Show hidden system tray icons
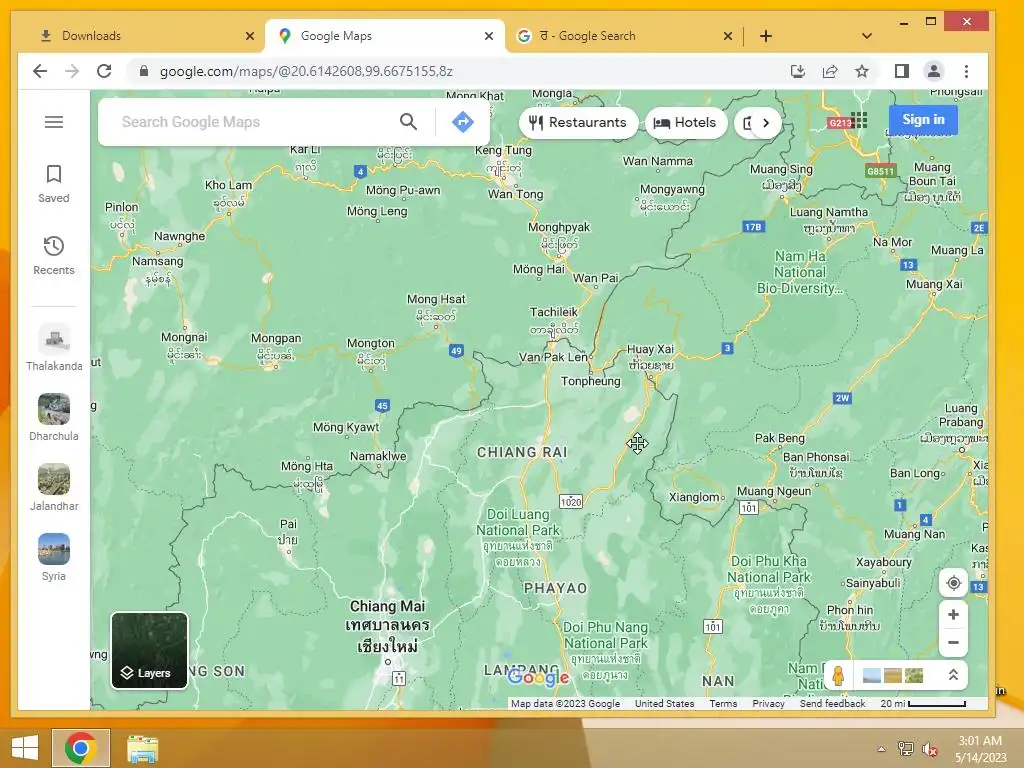The image size is (1024, 768). (x=881, y=749)
